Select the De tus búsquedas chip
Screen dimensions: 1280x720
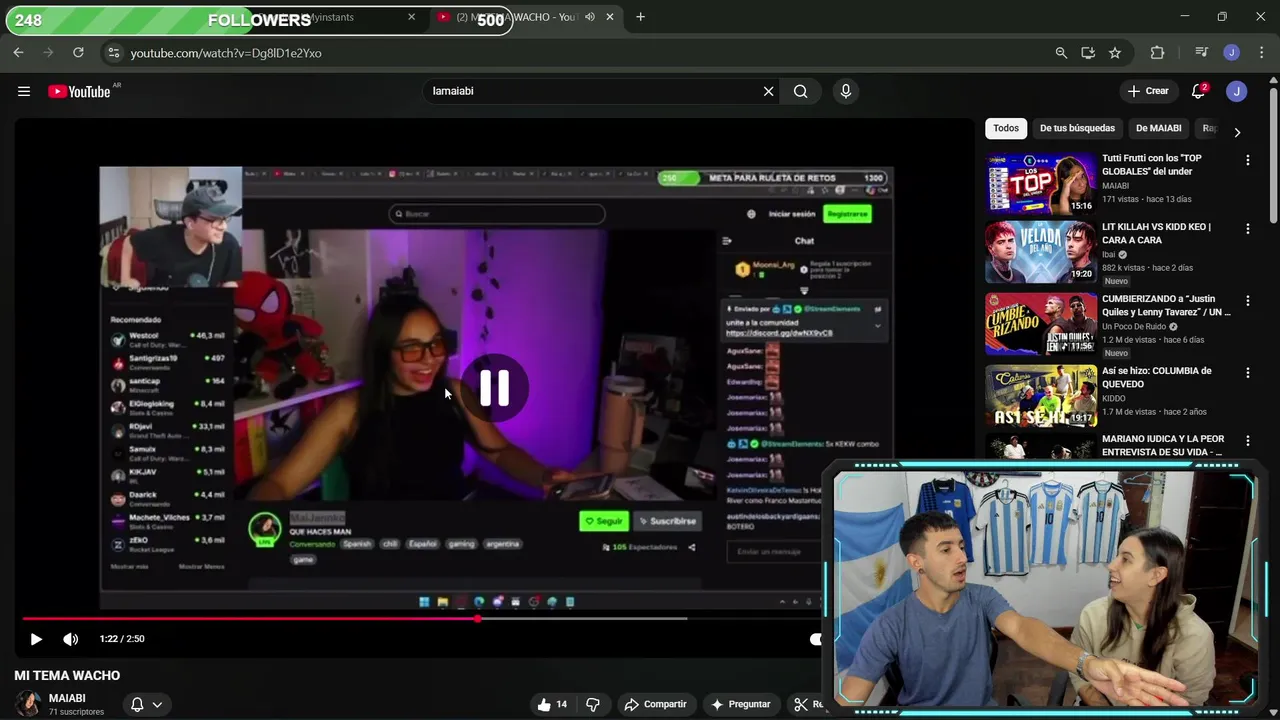(1077, 128)
